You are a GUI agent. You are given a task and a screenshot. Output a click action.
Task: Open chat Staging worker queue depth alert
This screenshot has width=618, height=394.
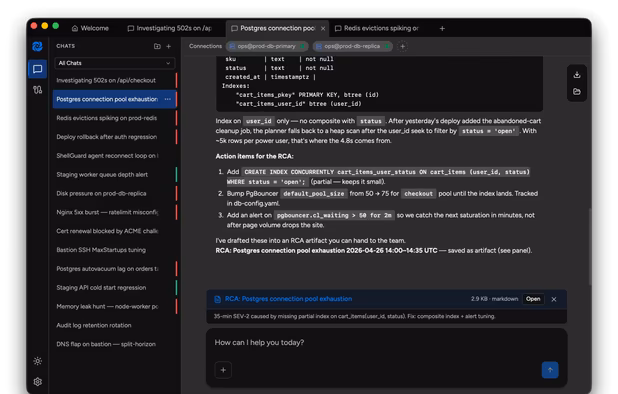tap(115, 175)
